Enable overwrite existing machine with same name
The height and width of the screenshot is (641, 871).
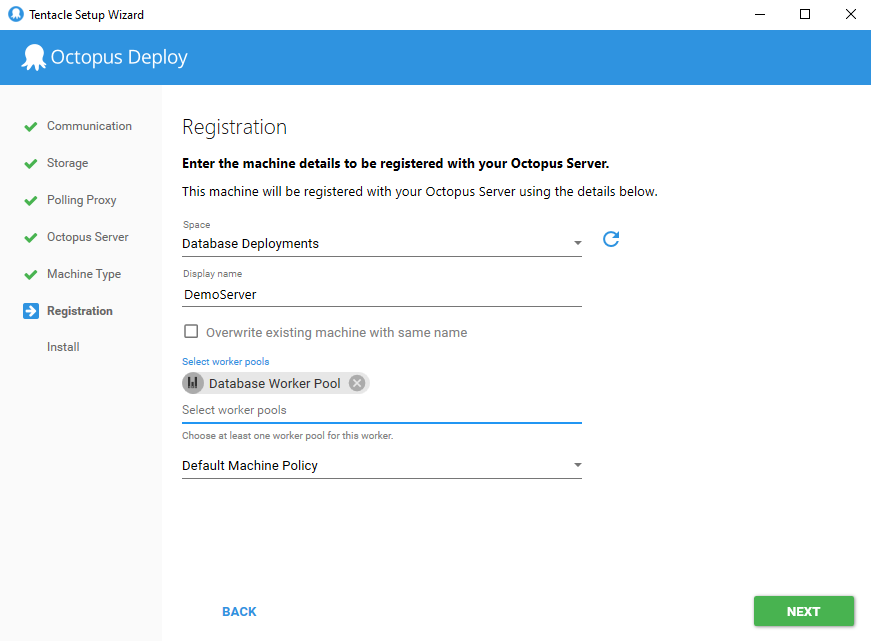(x=191, y=331)
